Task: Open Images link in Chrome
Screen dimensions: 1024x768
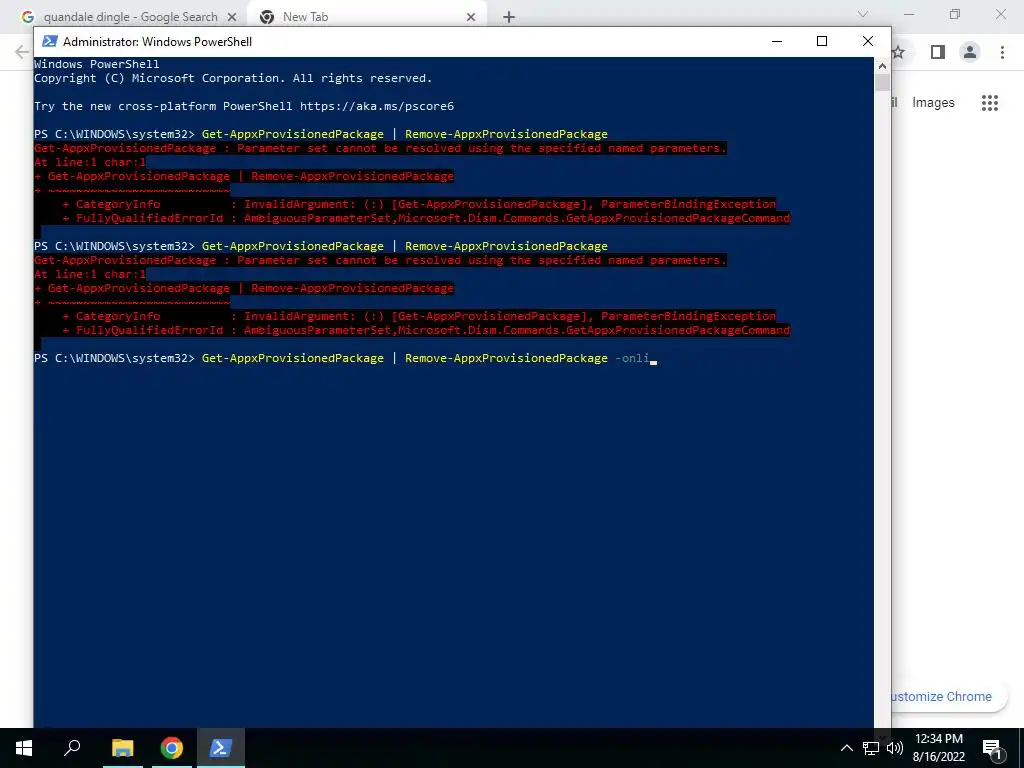Action: (x=933, y=103)
